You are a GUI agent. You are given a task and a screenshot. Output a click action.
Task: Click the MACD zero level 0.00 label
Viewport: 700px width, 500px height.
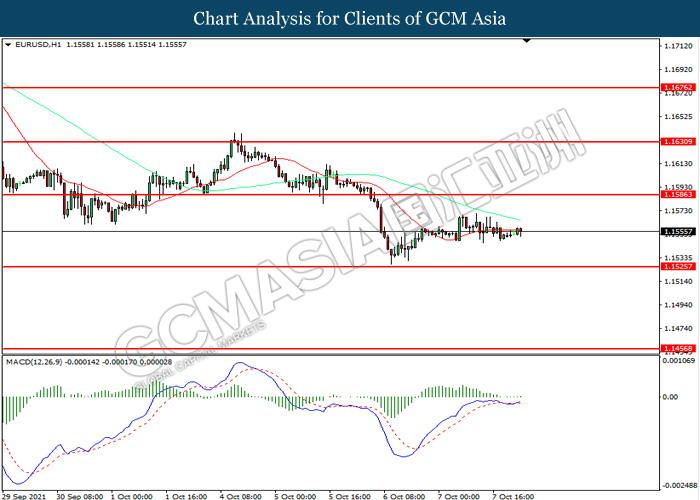pyautogui.click(x=671, y=397)
